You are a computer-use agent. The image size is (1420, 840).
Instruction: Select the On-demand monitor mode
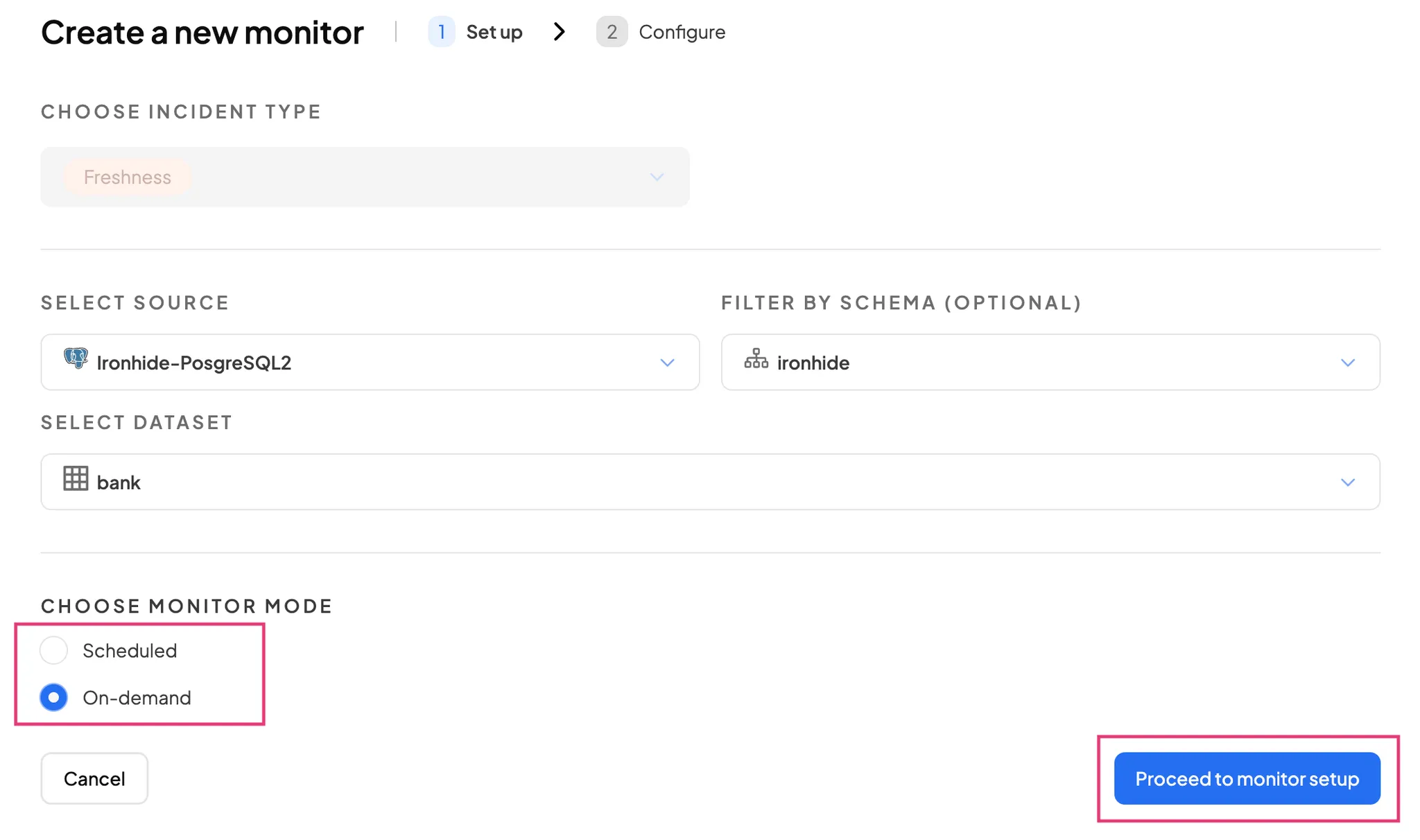54,697
